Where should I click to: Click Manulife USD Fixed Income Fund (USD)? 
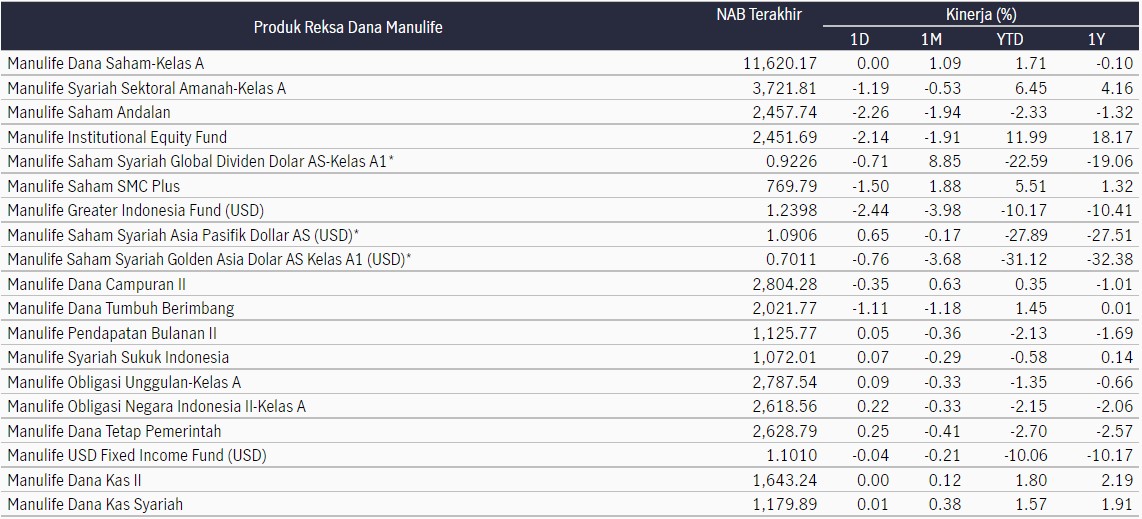(x=137, y=456)
